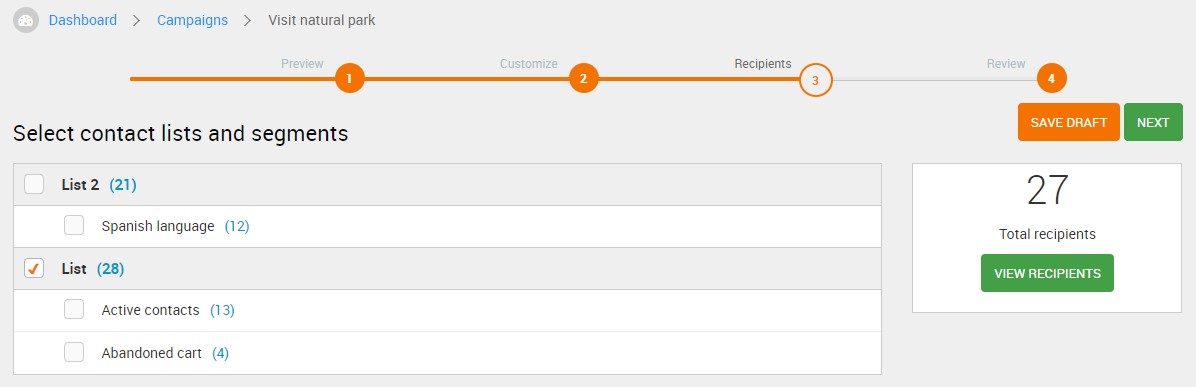The width and height of the screenshot is (1196, 387).
Task: Select the Abandoned cart segment checkbox
Action: click(74, 352)
